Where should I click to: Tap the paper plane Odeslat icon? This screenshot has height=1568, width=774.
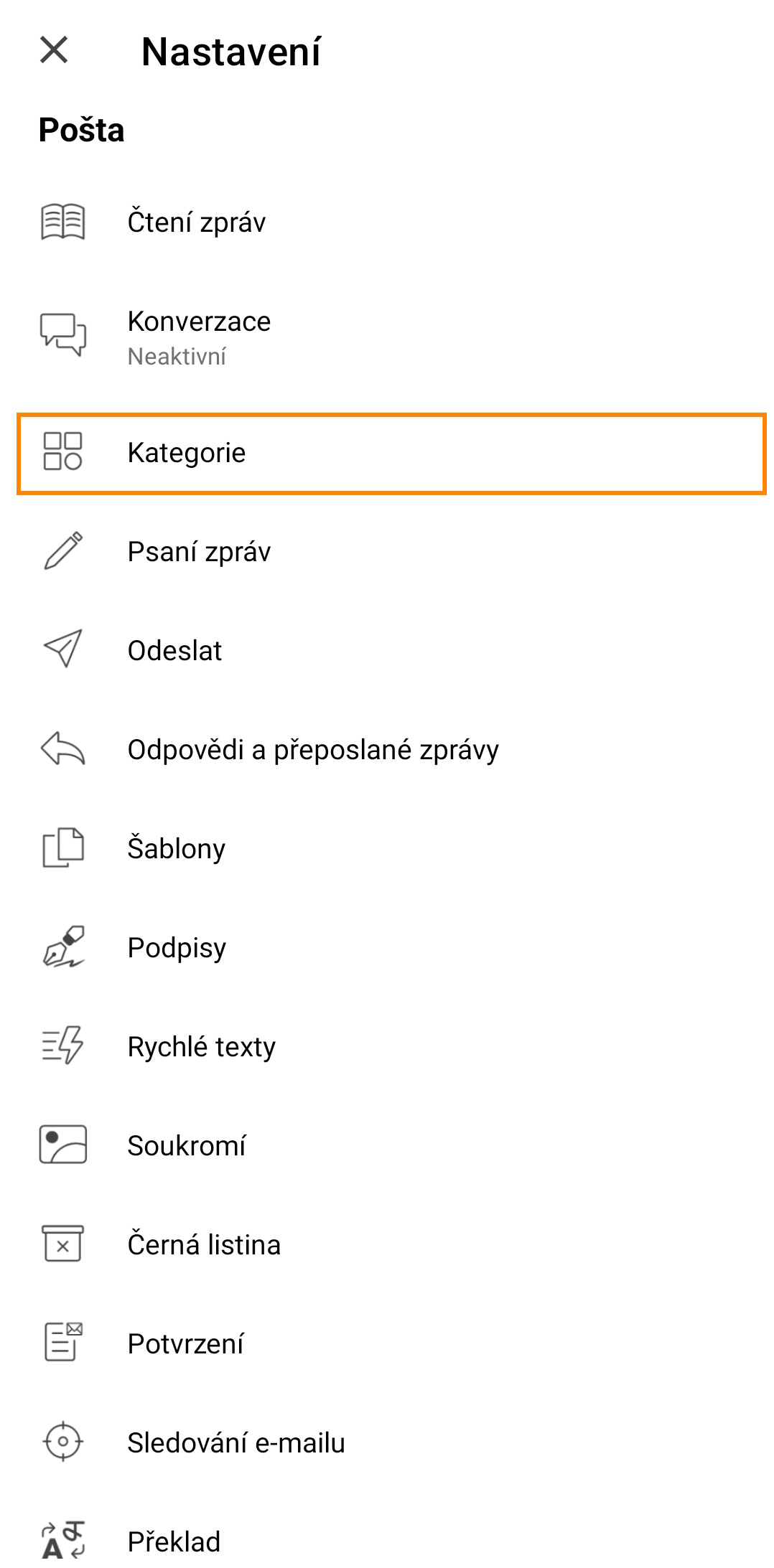[63, 649]
